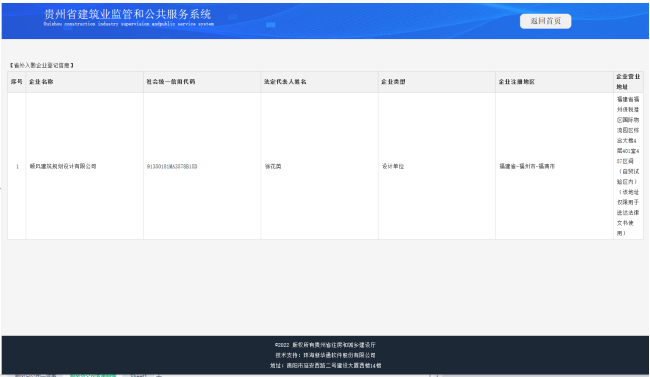This screenshot has height=377, width=650.
Task: Click the row number 1 cell
Action: (x=17, y=166)
